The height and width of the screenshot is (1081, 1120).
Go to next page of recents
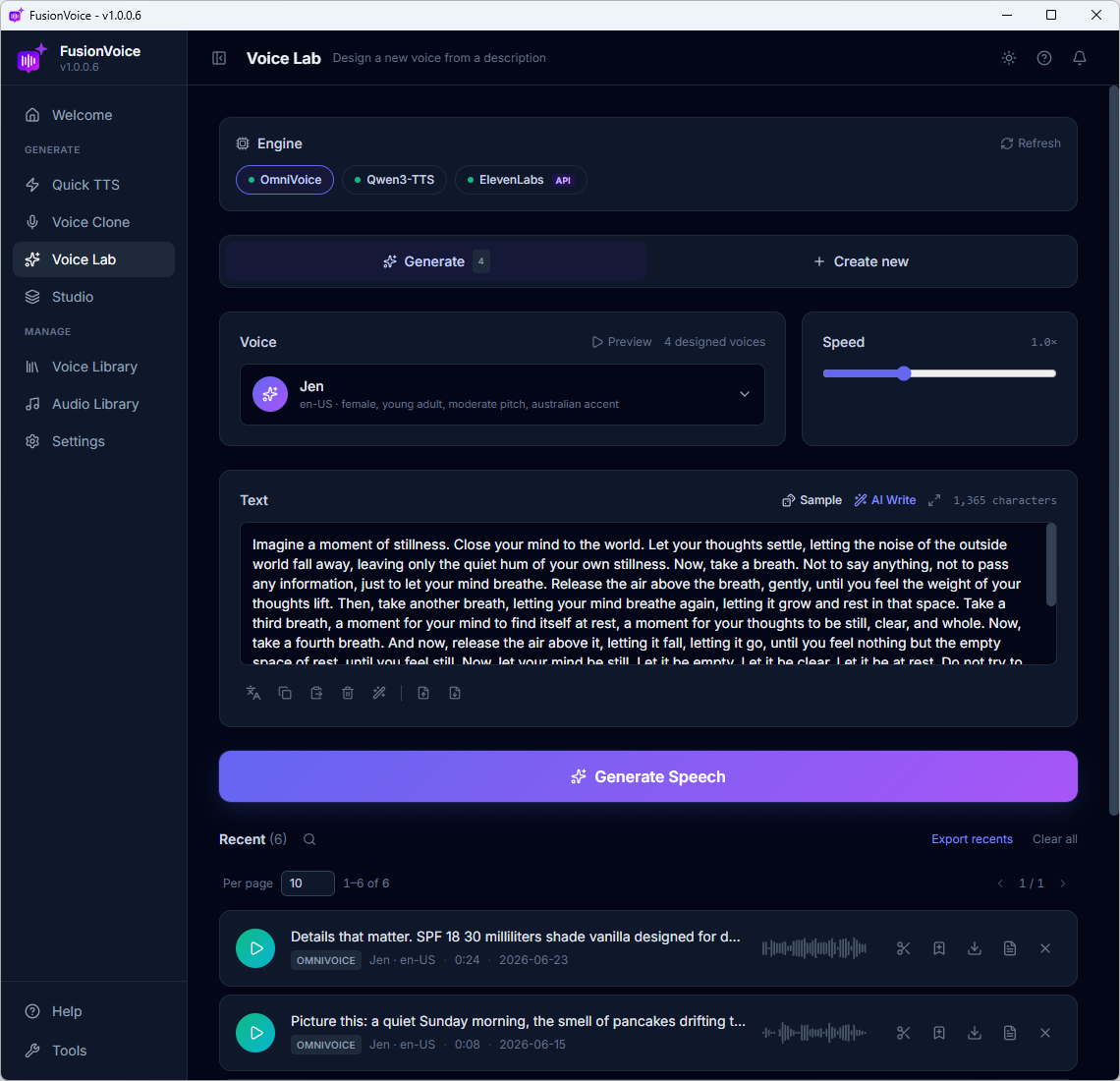[1063, 883]
